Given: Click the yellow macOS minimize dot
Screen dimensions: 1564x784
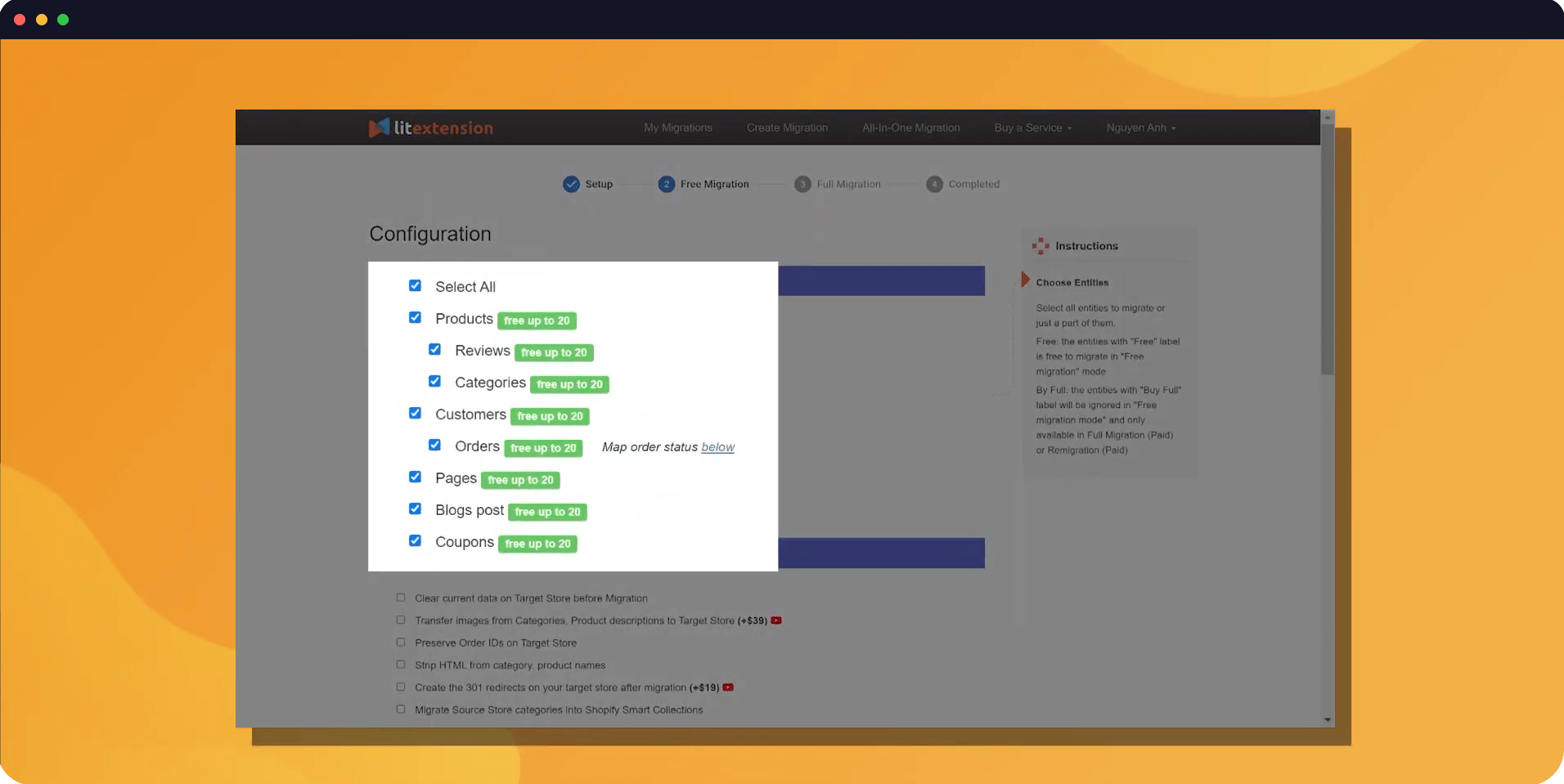Looking at the screenshot, I should point(42,20).
